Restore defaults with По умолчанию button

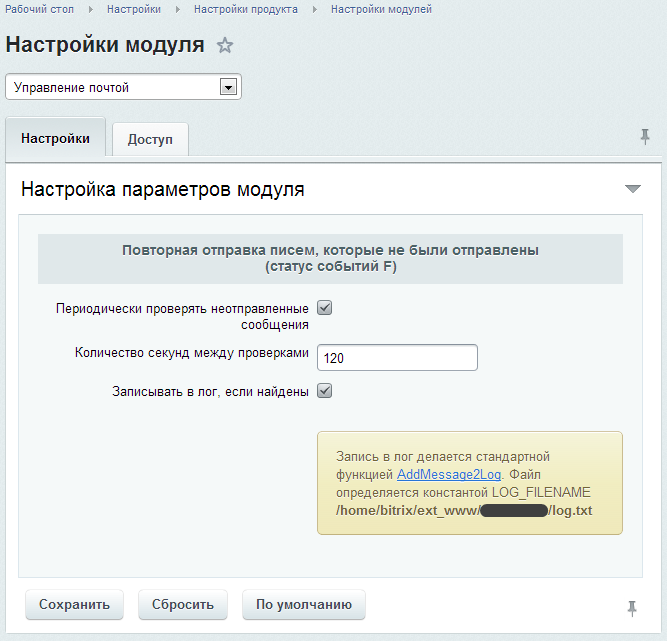(x=304, y=605)
